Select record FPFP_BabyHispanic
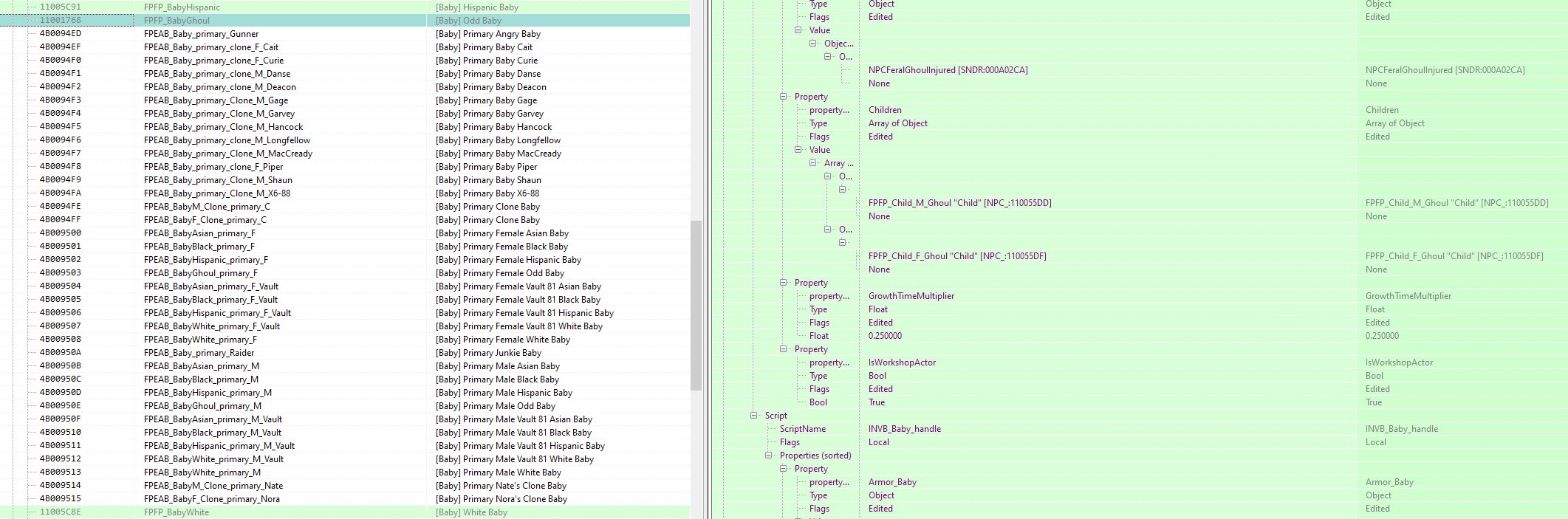Image resolution: width=1568 pixels, height=519 pixels. 345,7
